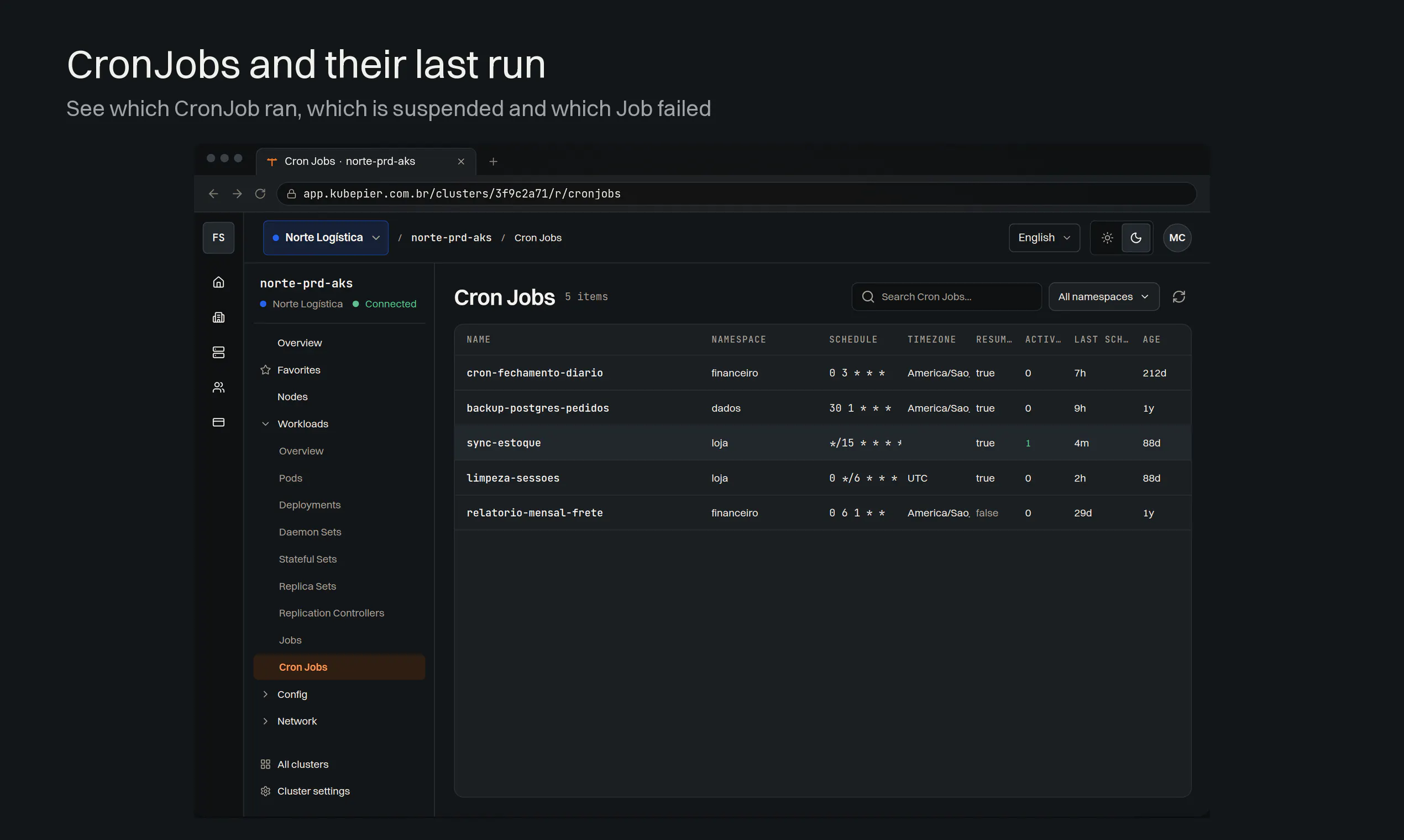
Task: Close the Cron Jobs browser tab
Action: coord(461,161)
